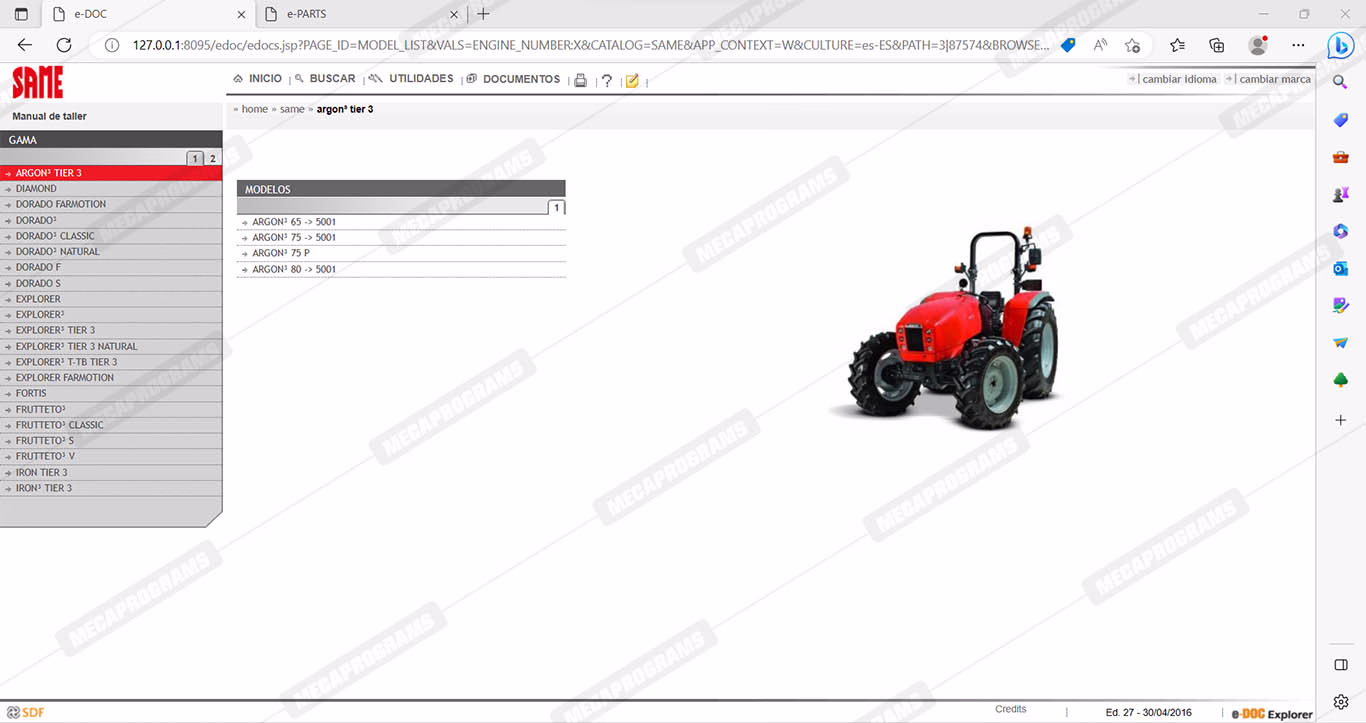The height and width of the screenshot is (723, 1366).
Task: Open sidebar Games icon
Action: 1341,194
